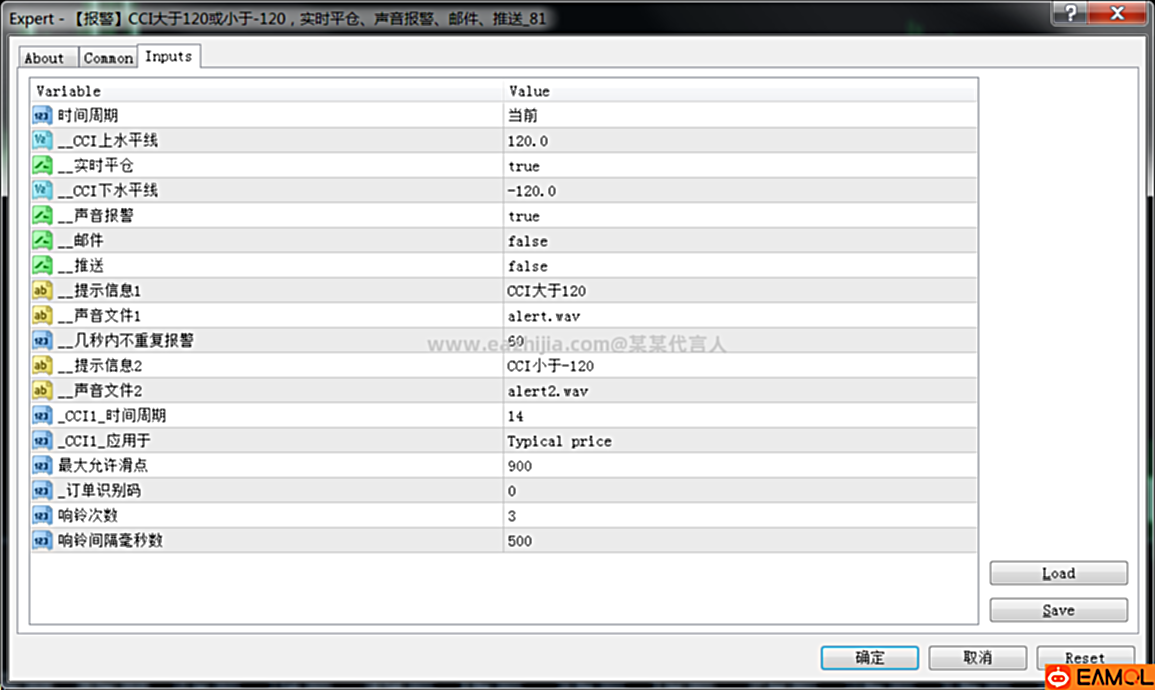This screenshot has width=1155, height=690.
Task: Click the help question mark in title bar
Action: pos(1070,12)
